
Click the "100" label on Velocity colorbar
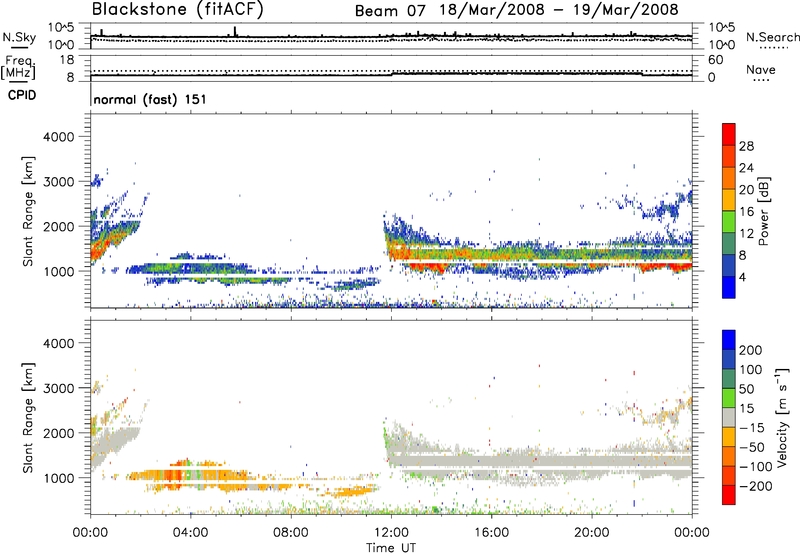point(751,369)
